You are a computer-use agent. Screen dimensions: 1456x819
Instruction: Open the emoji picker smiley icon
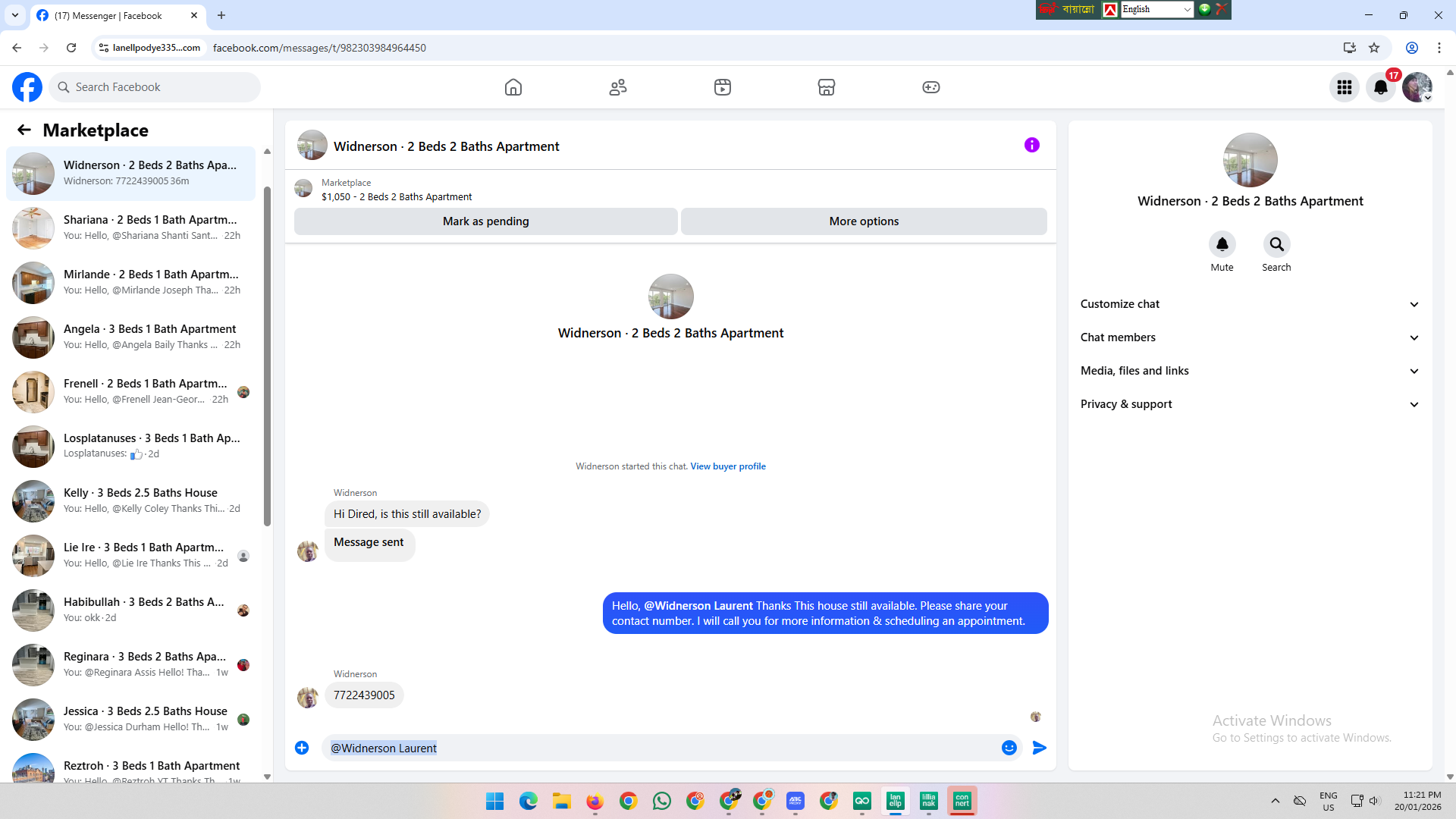[x=1009, y=748]
